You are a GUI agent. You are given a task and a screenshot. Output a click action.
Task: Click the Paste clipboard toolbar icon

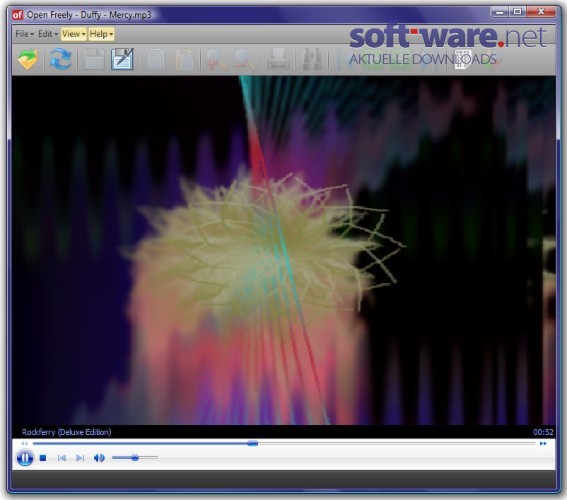(x=184, y=60)
